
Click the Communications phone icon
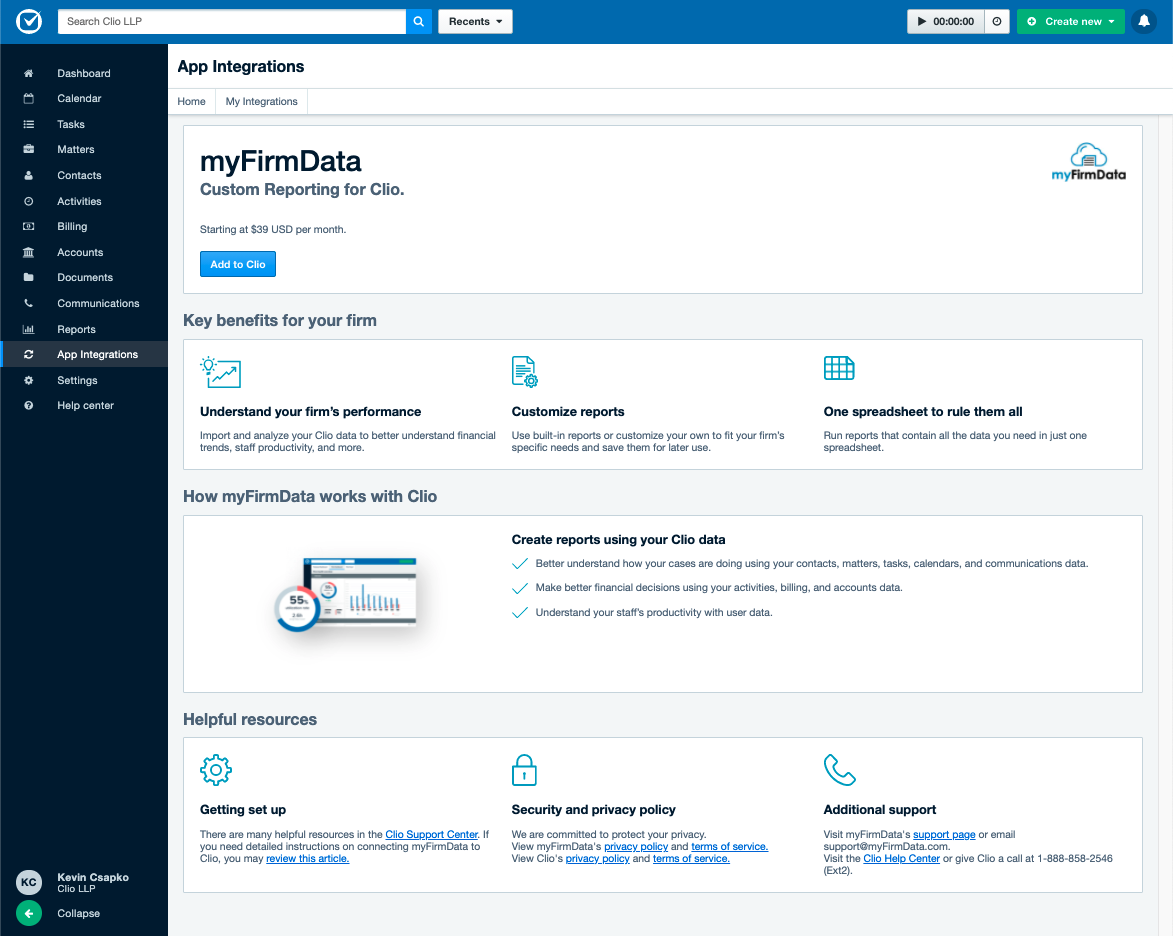pos(28,303)
